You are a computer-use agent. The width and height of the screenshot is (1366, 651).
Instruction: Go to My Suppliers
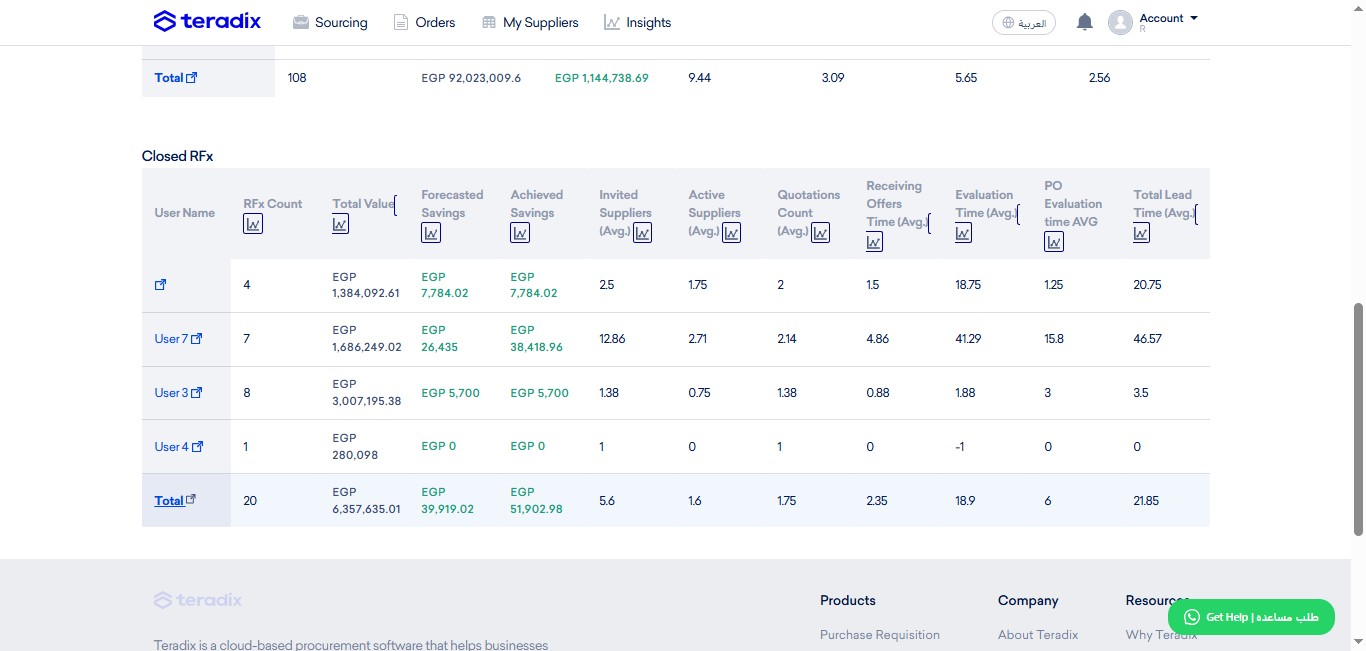pyautogui.click(x=530, y=22)
